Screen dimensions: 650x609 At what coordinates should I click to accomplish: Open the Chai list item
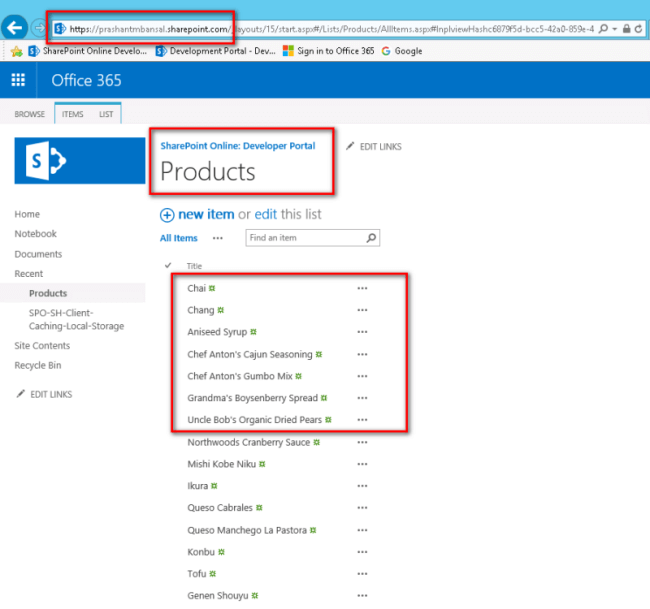click(196, 288)
